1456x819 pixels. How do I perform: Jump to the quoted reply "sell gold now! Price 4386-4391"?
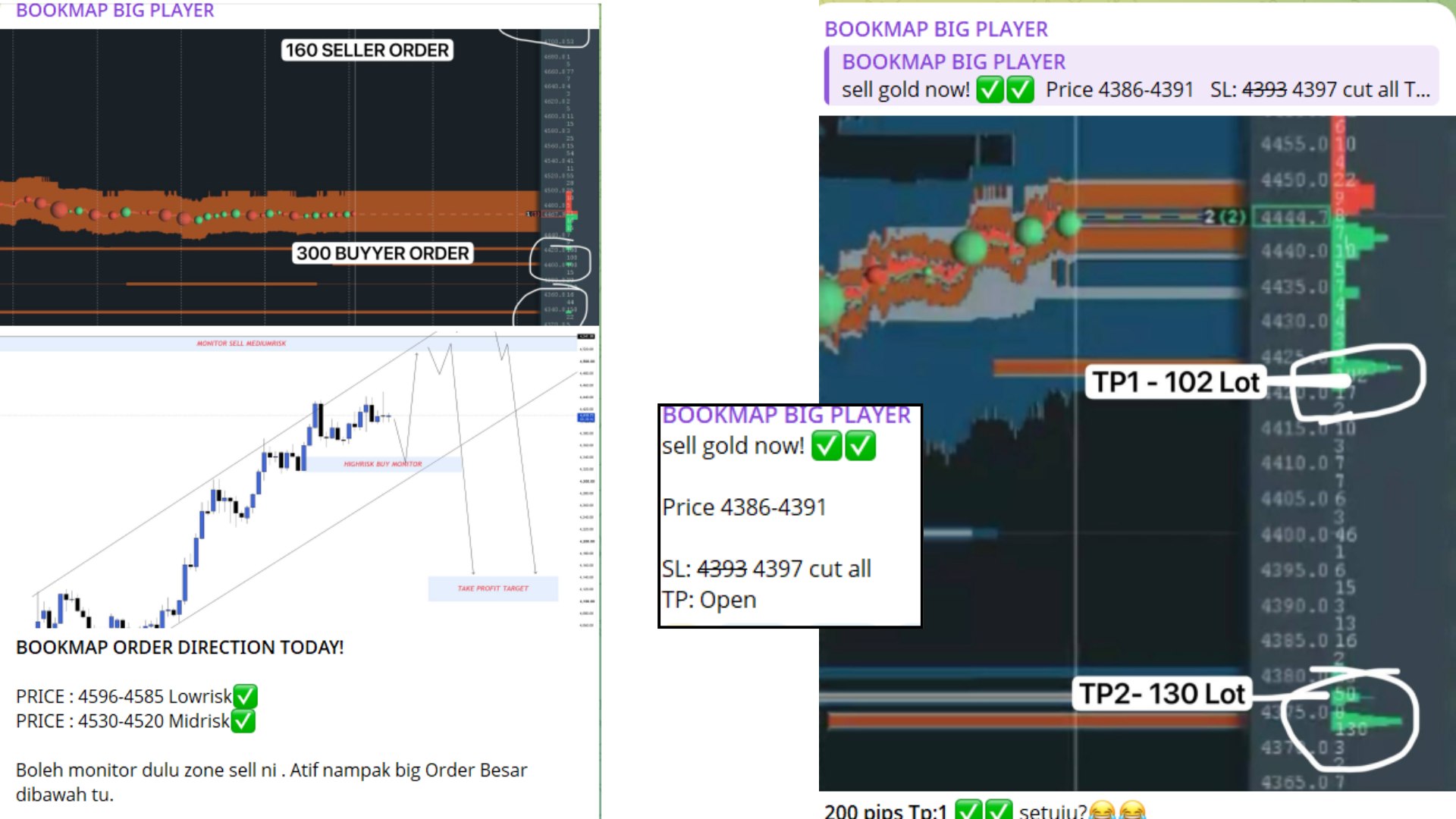(1131, 75)
